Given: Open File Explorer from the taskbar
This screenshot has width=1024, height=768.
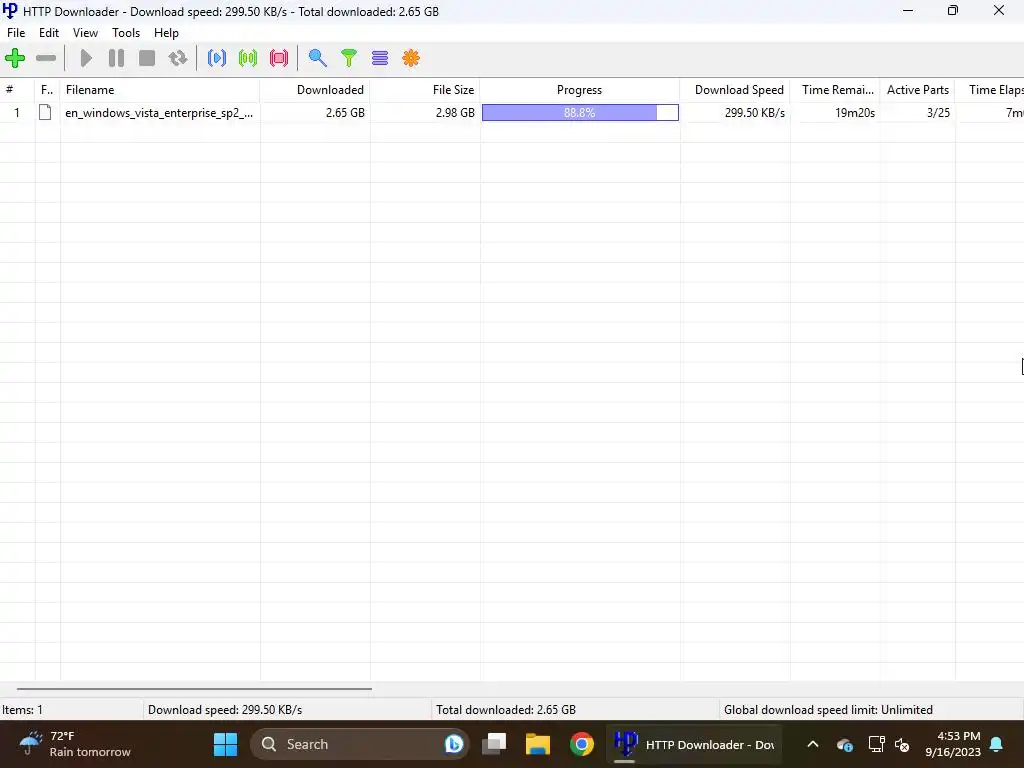Looking at the screenshot, I should click(538, 744).
